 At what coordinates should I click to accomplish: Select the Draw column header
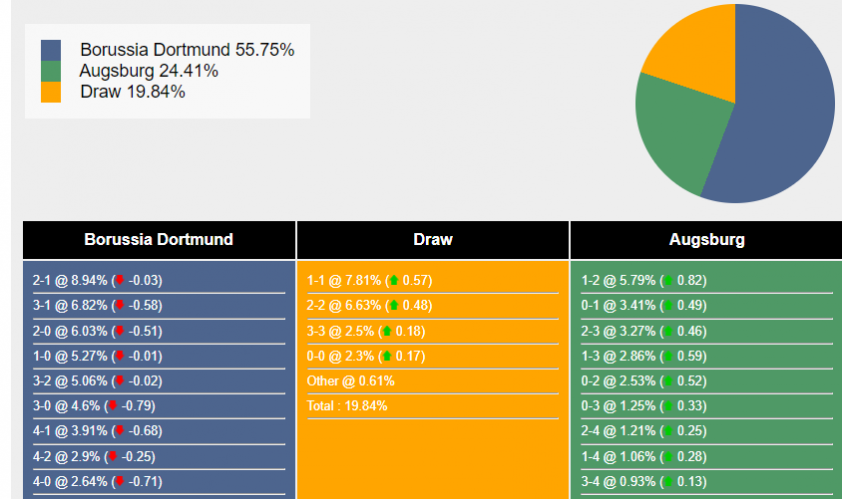pyautogui.click(x=433, y=240)
